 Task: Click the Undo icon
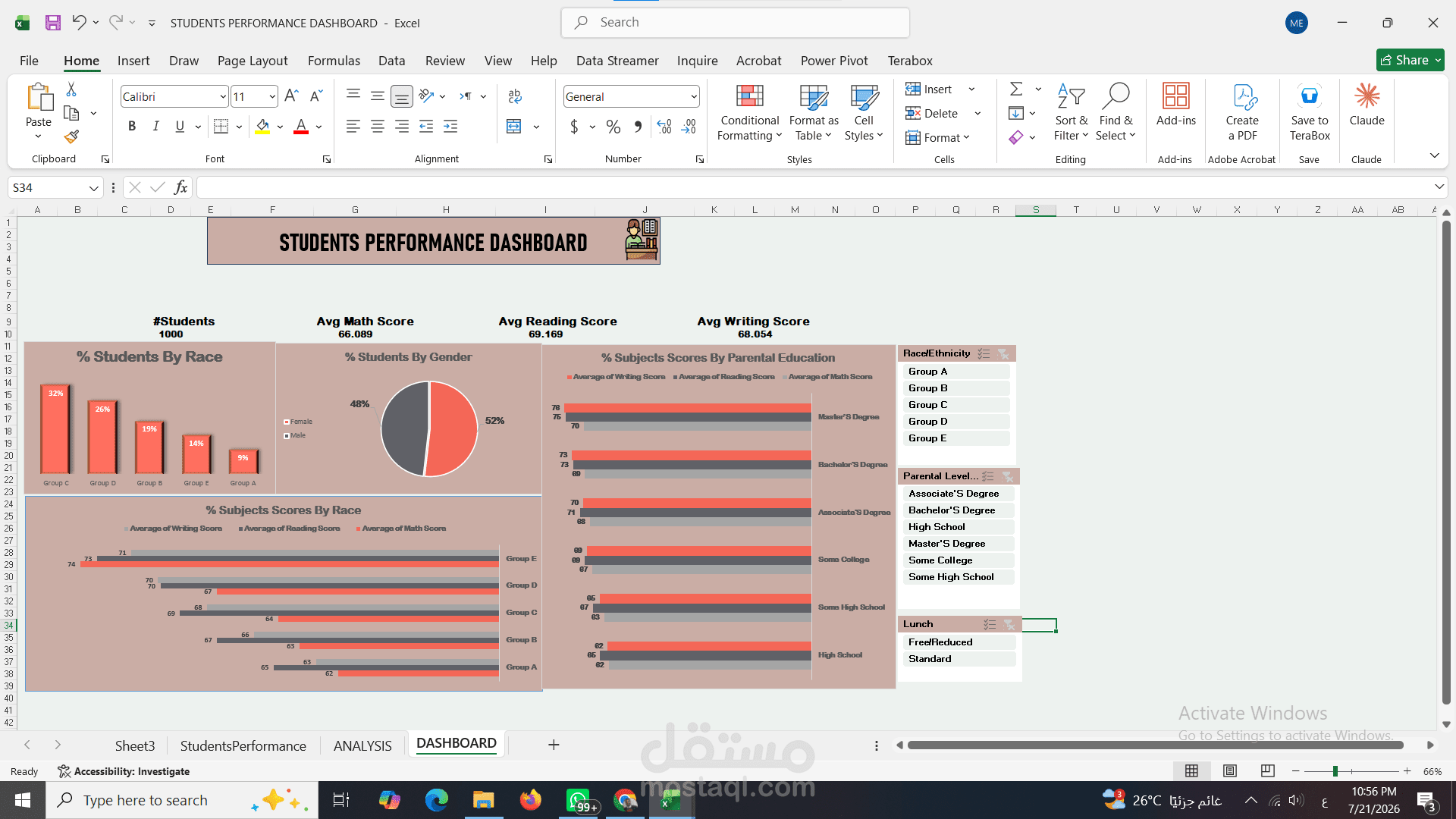[x=79, y=23]
